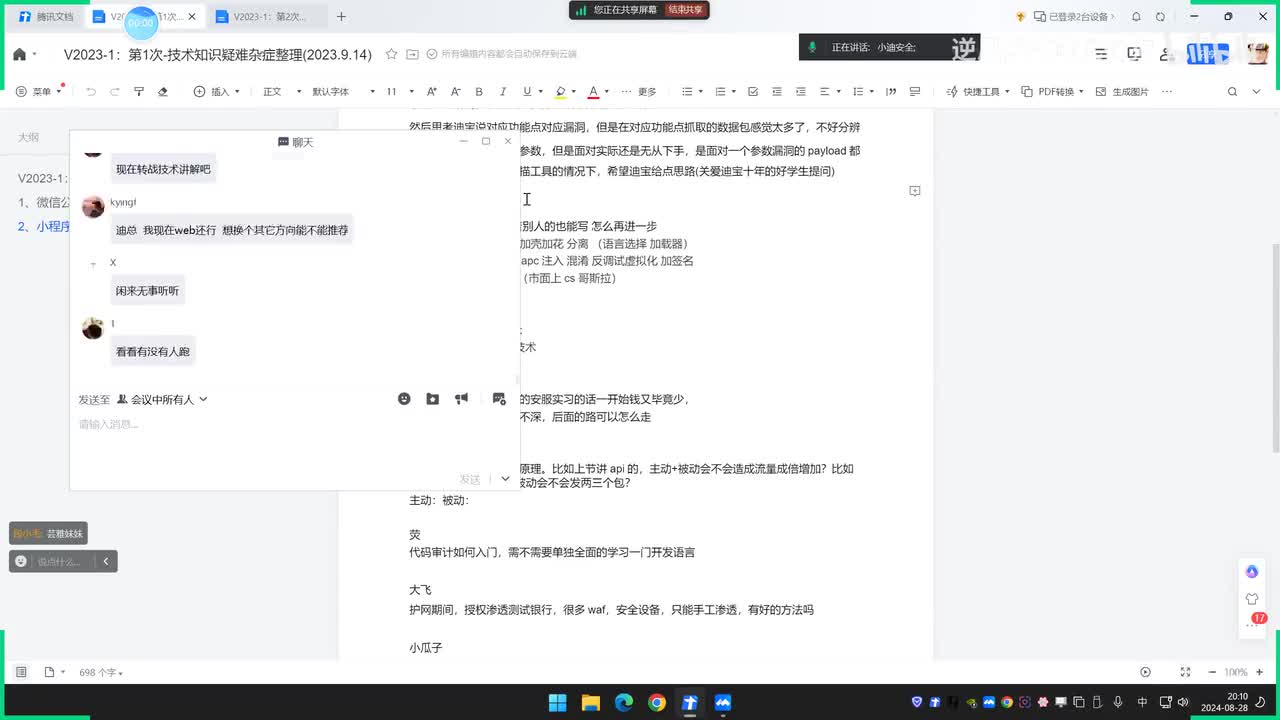This screenshot has height=720, width=1280.
Task: Open Google Chrome from taskbar
Action: [x=656, y=702]
